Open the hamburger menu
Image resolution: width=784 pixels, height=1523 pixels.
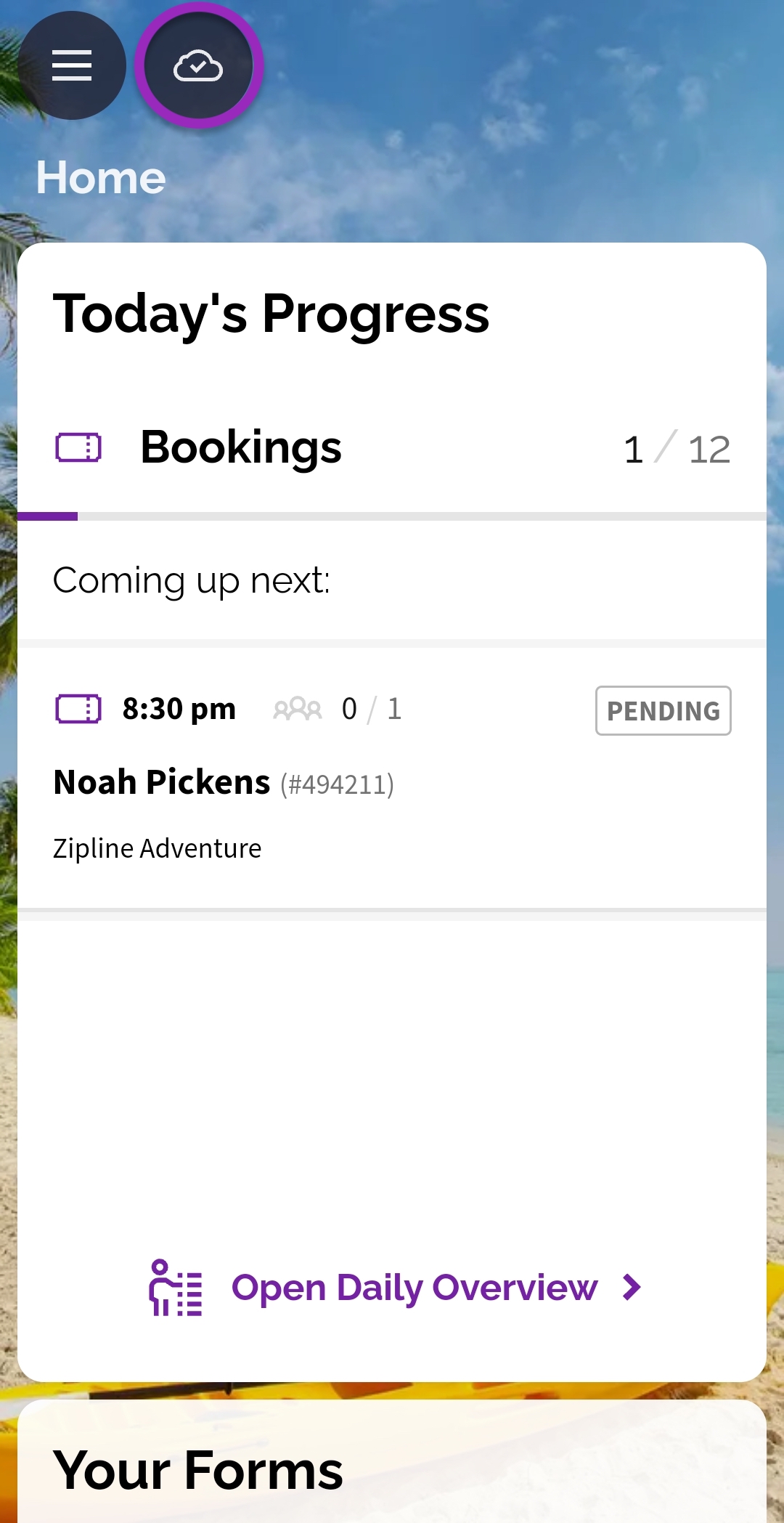pos(71,65)
